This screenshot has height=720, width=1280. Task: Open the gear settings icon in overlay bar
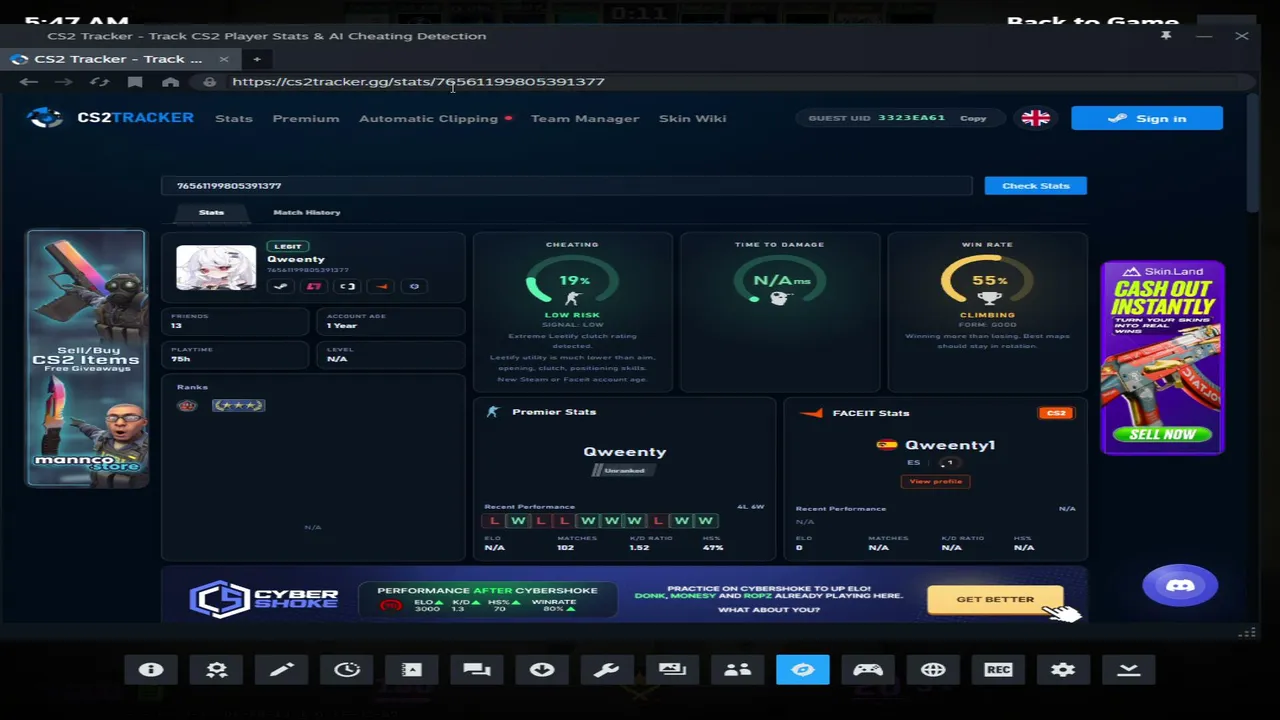click(1063, 670)
